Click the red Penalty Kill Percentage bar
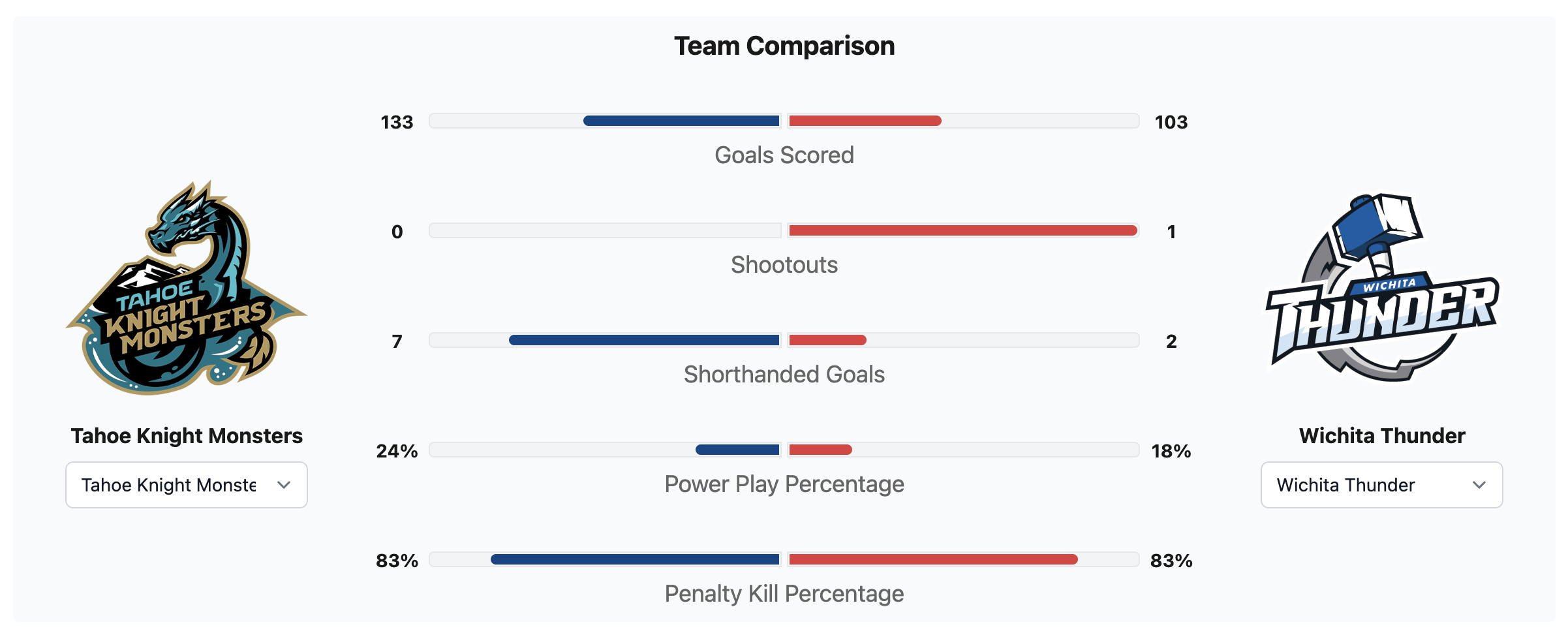 [933, 559]
